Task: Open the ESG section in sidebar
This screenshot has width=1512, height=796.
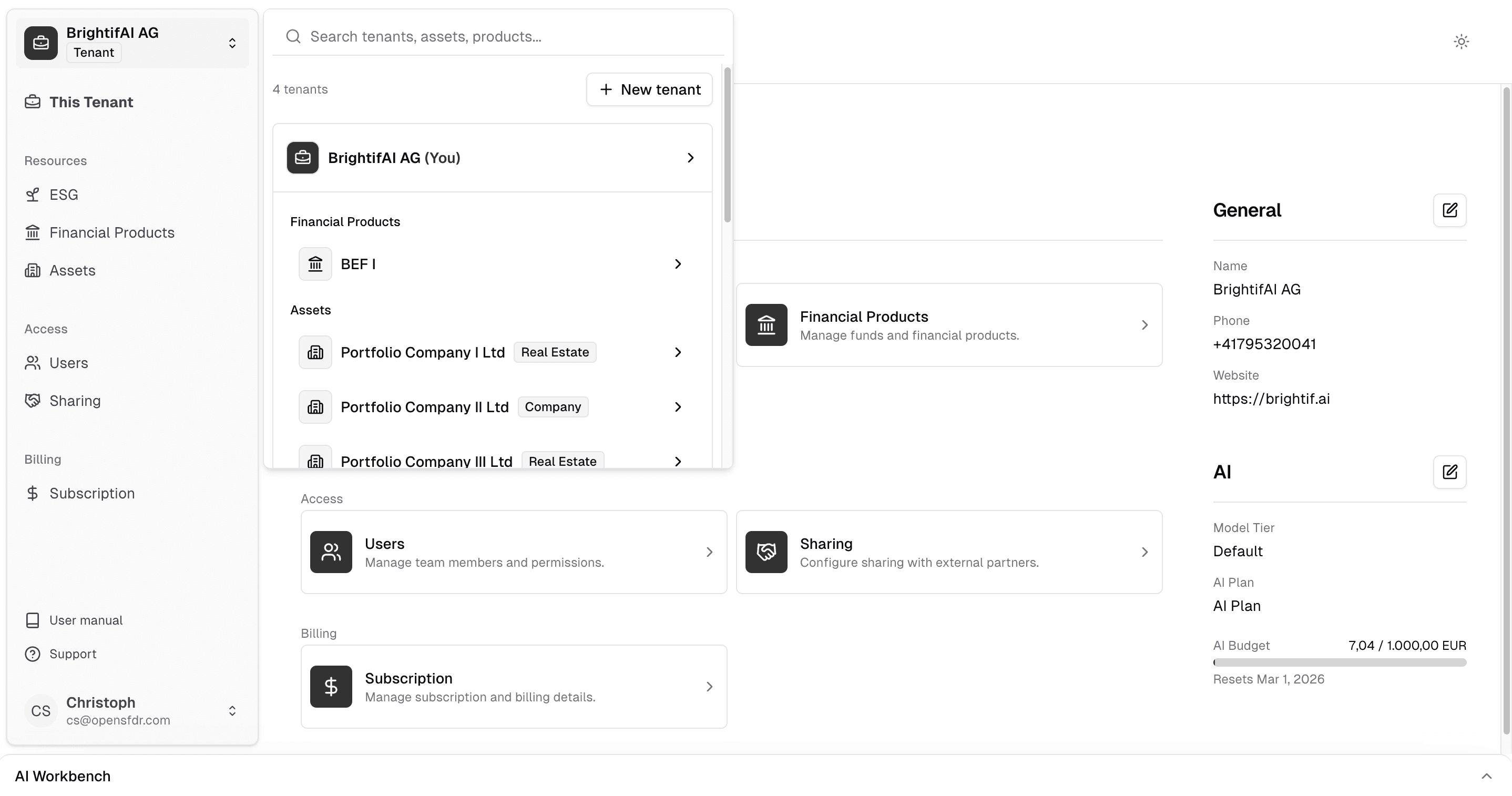Action: click(64, 193)
